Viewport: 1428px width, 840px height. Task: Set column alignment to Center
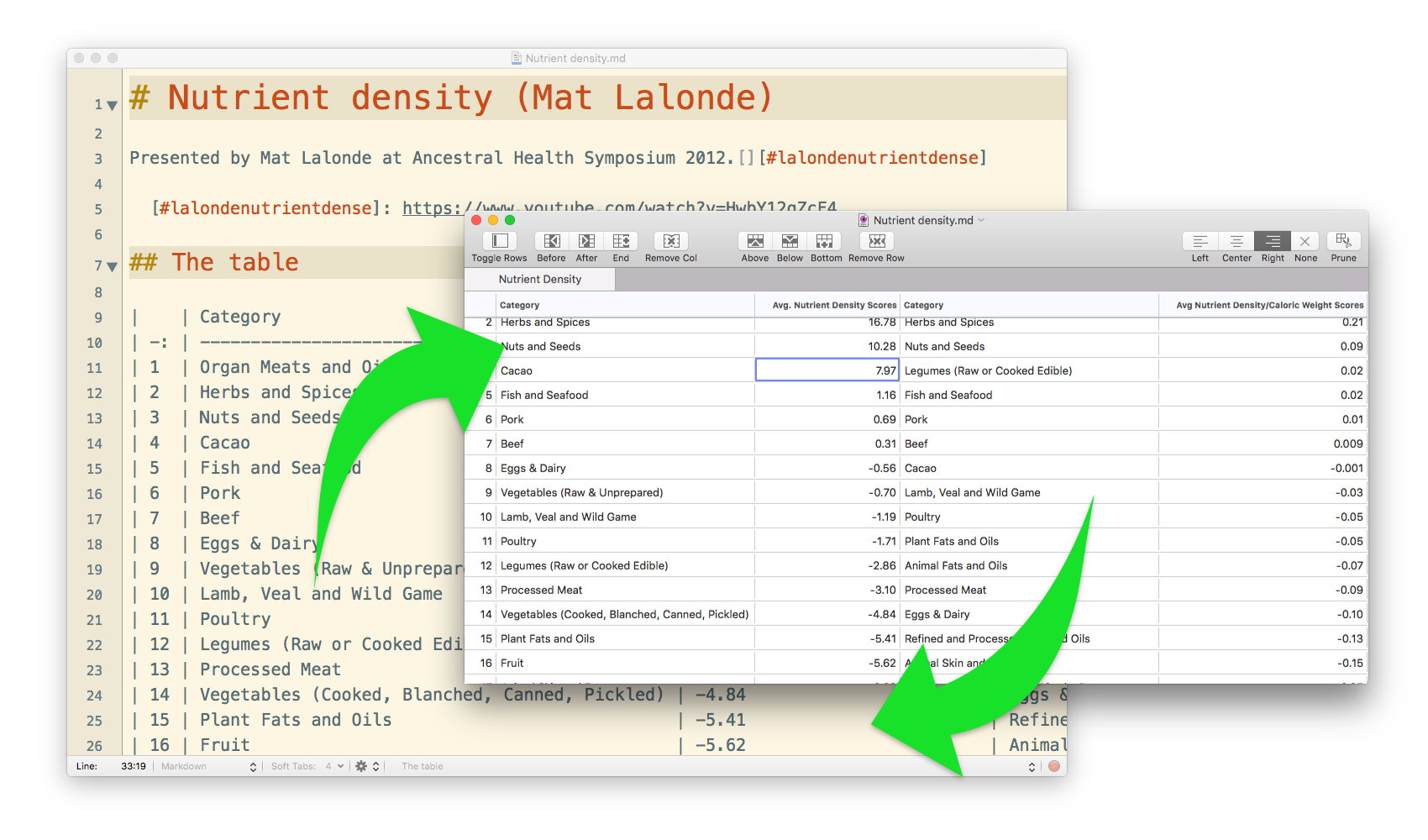[1236, 241]
